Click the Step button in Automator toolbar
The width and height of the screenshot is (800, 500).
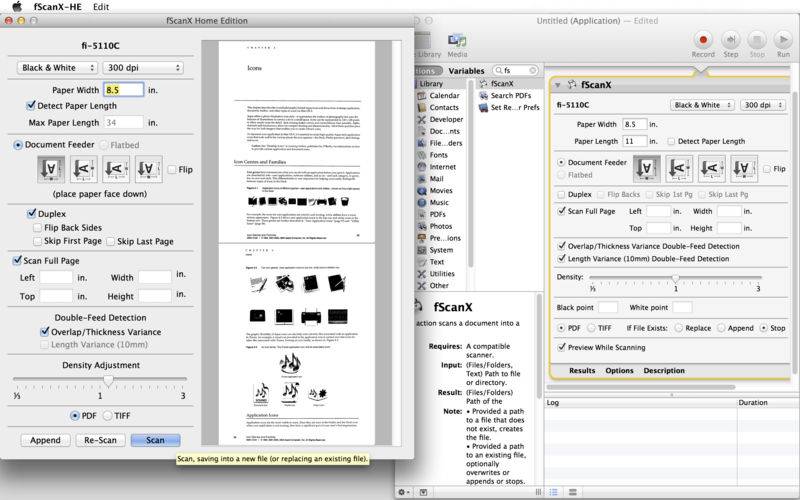click(x=731, y=40)
